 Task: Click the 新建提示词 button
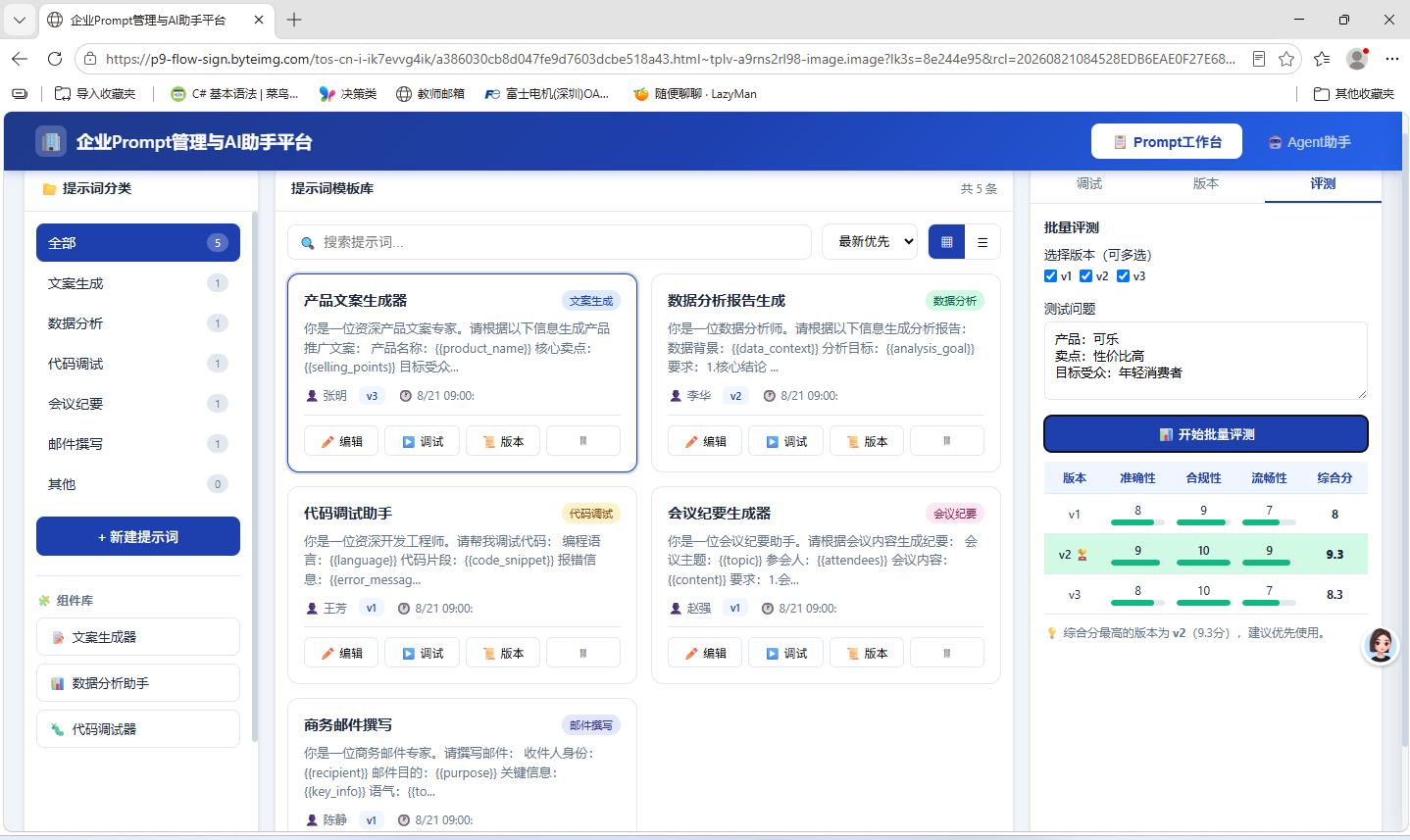(138, 536)
